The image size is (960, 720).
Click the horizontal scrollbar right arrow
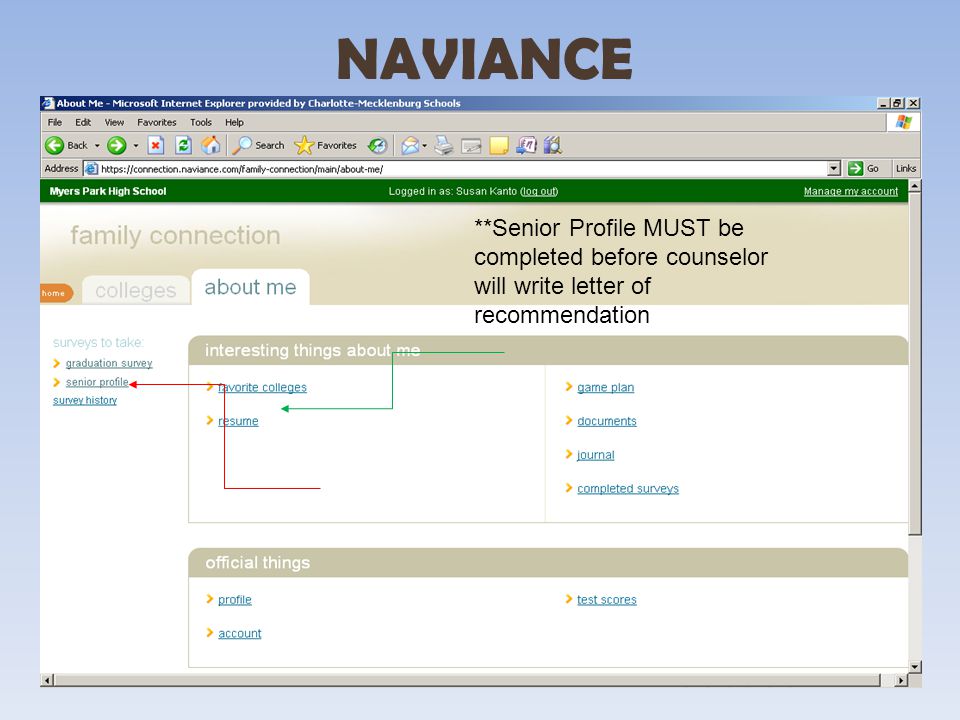pos(901,680)
